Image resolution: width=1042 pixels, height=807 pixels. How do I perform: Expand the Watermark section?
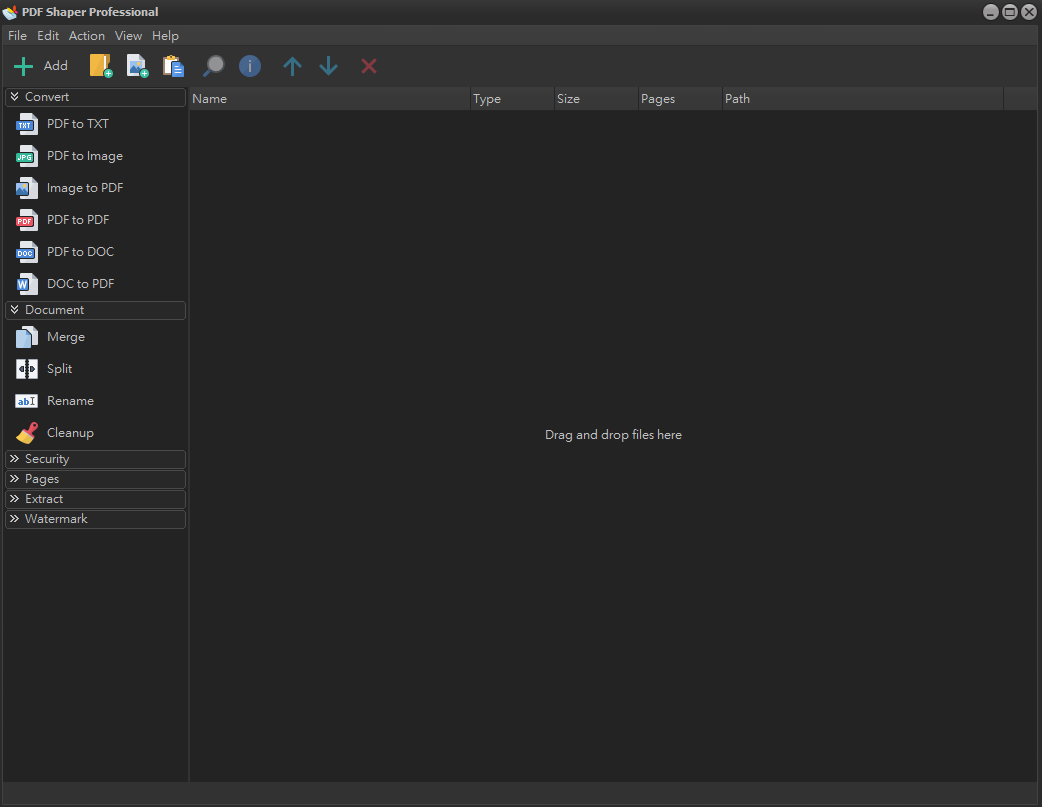coord(95,519)
